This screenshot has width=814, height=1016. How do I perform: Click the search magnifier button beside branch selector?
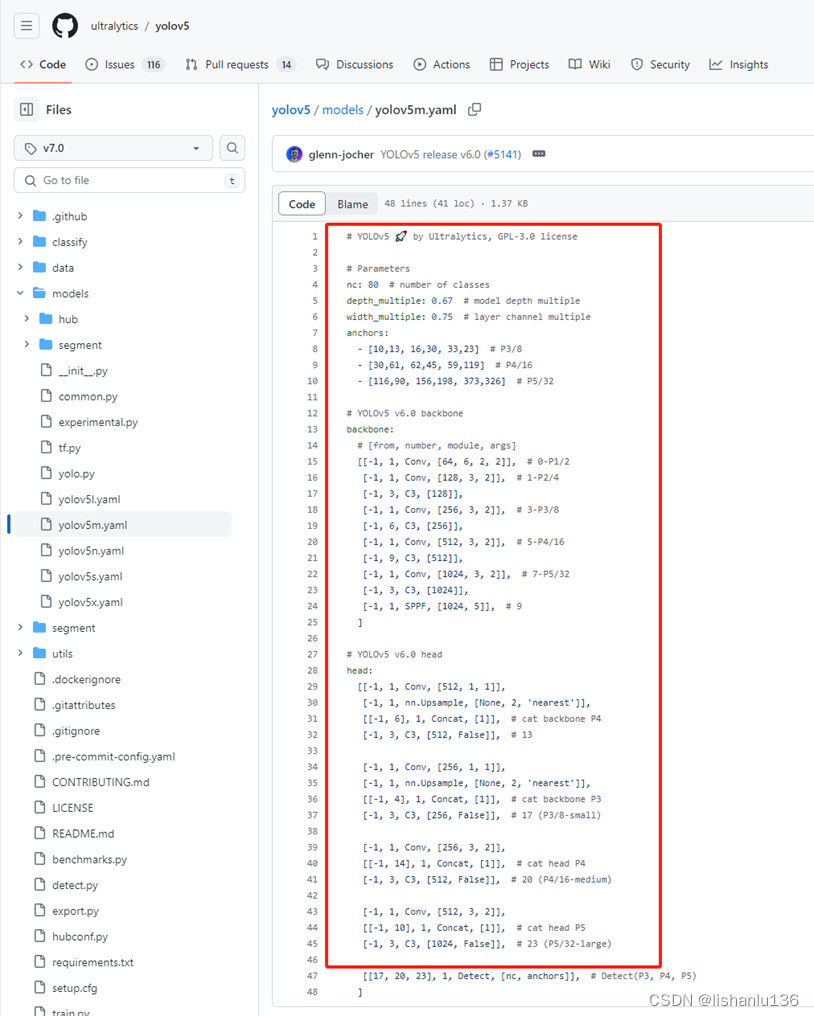tap(232, 148)
